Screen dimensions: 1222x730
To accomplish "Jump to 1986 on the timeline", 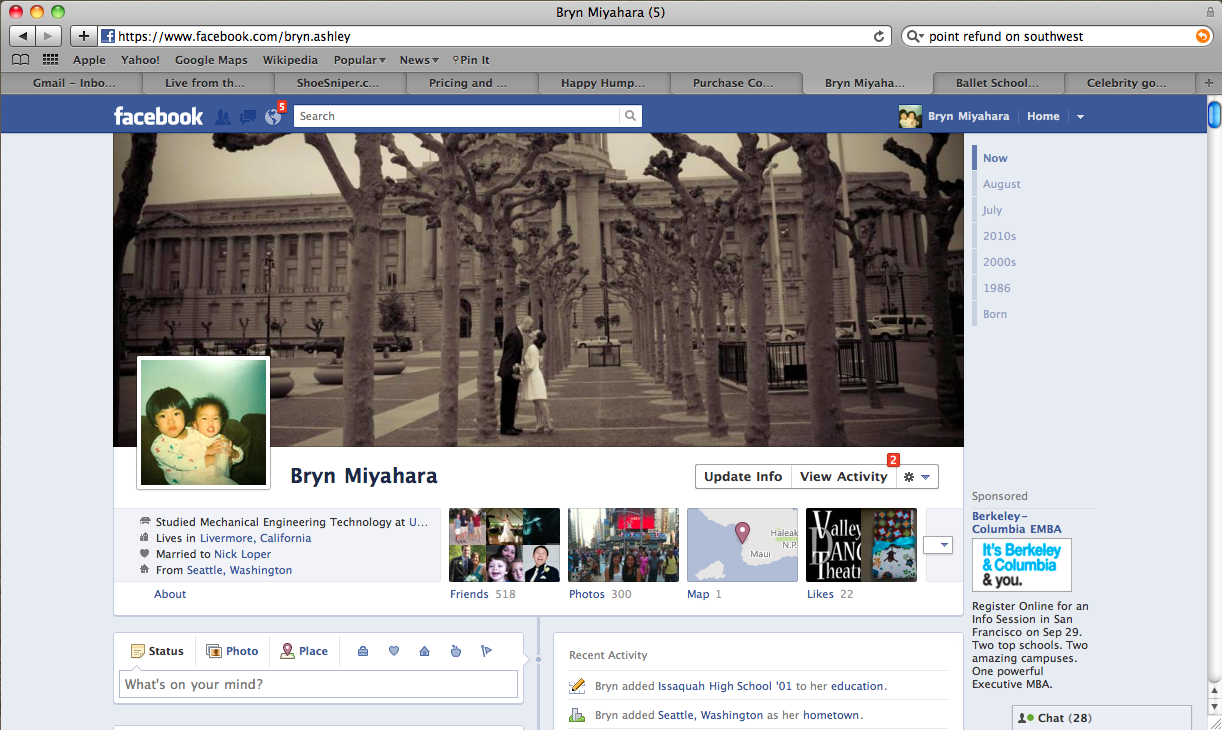I will (x=996, y=288).
